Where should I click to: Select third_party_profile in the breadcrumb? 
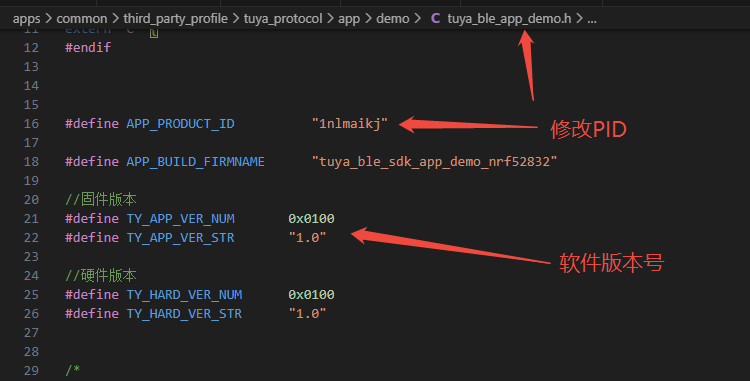176,19
